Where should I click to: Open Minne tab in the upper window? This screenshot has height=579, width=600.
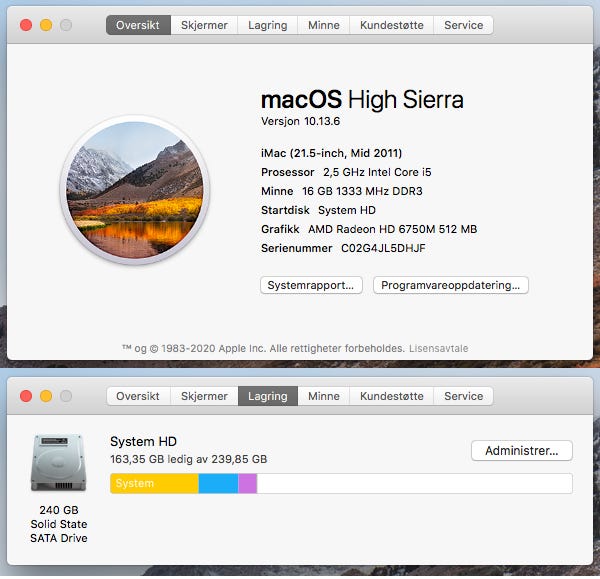tap(324, 25)
